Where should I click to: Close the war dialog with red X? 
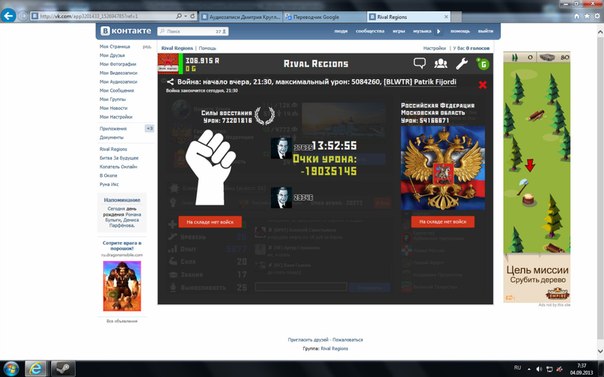pyautogui.click(x=482, y=85)
